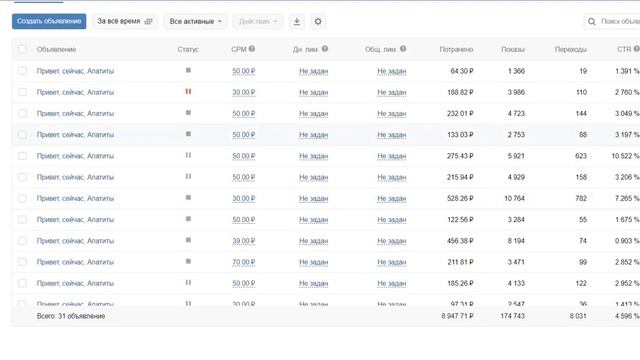Sort by the CPM column header

[x=239, y=49]
